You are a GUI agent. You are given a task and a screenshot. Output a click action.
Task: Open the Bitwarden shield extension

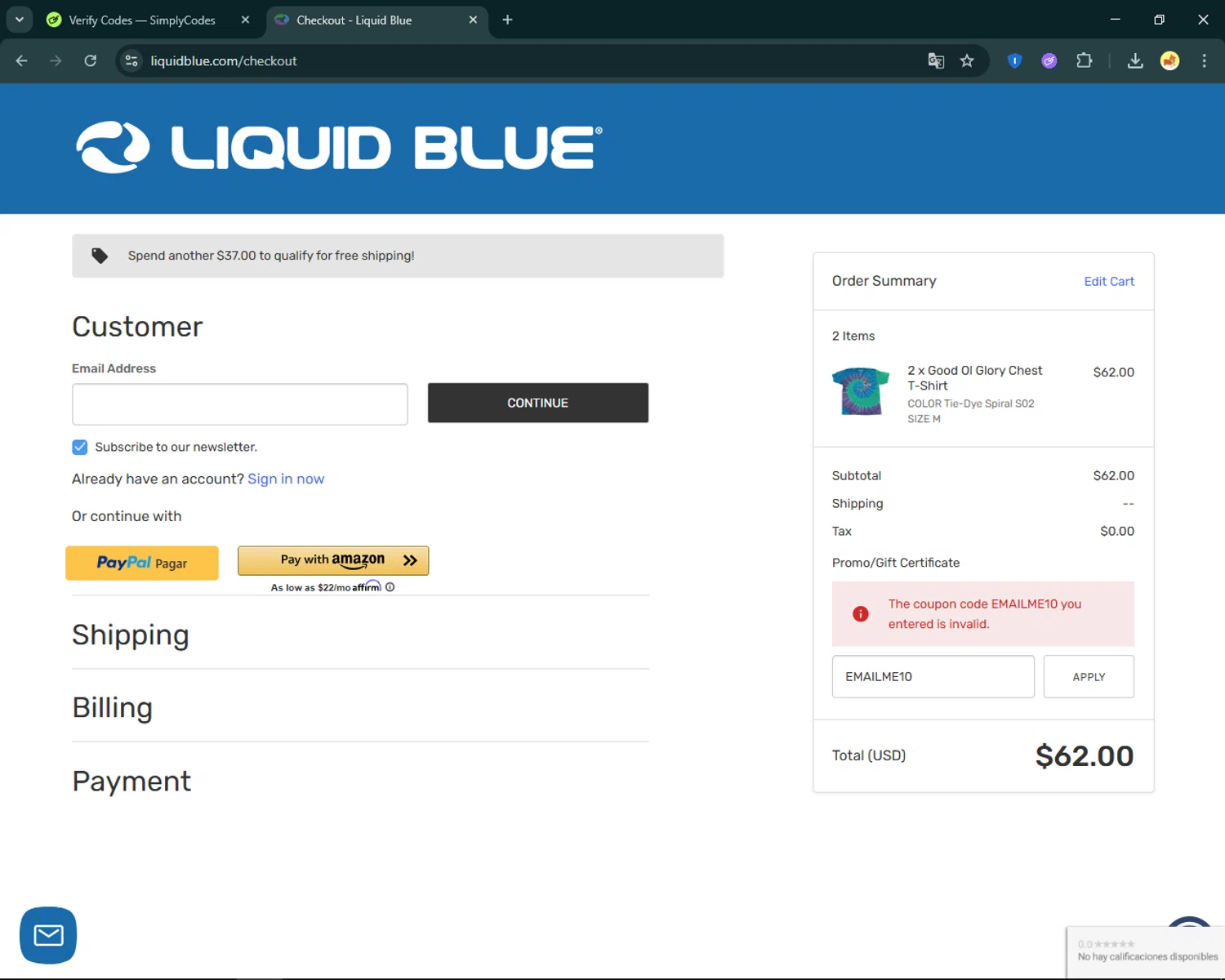point(1014,60)
